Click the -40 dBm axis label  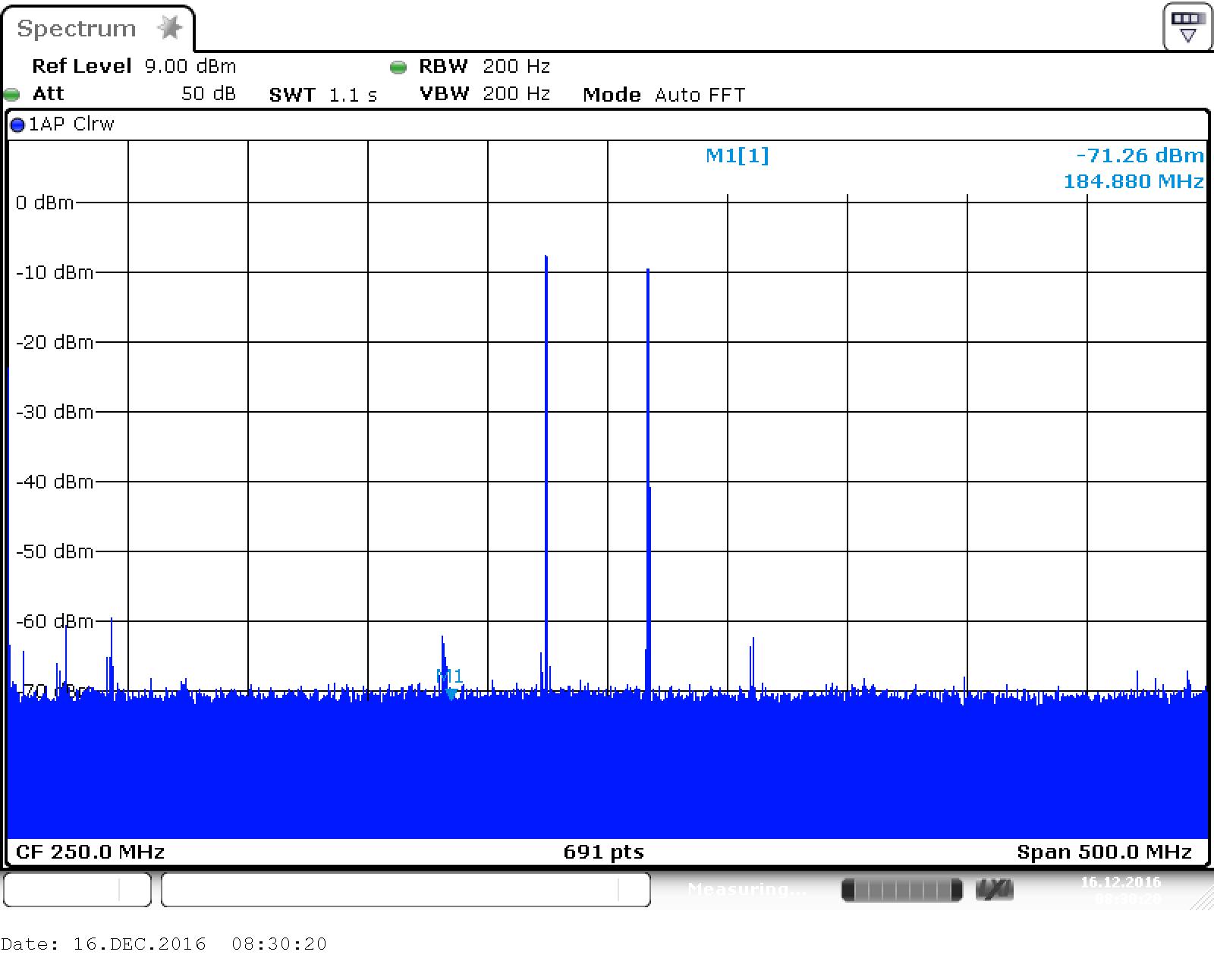[x=55, y=482]
